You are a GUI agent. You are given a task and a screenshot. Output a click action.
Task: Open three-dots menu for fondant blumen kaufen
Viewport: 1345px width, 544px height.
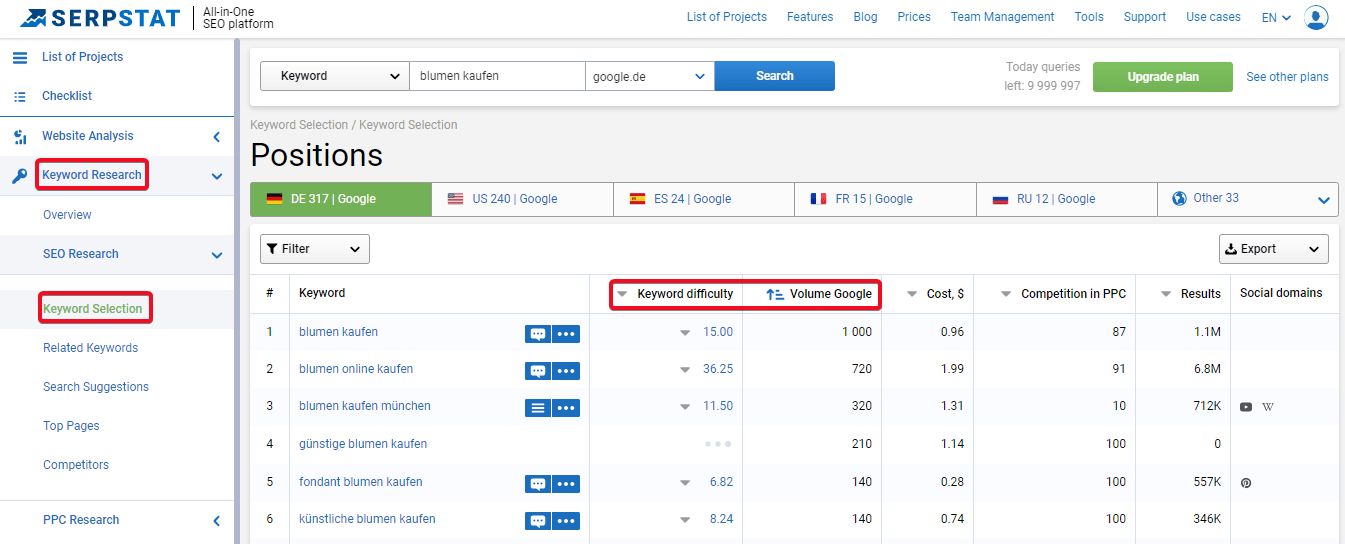point(566,483)
